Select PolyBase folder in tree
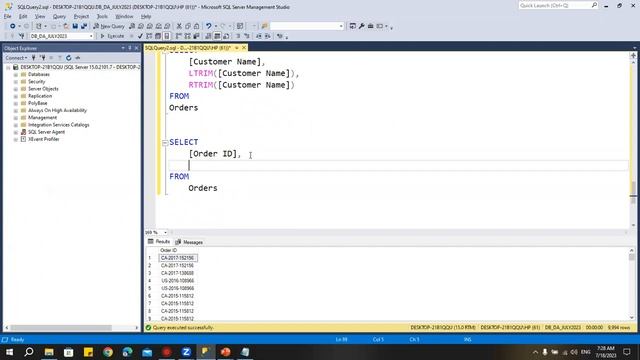Screen dimensions: 640x360 pyautogui.click(x=38, y=103)
